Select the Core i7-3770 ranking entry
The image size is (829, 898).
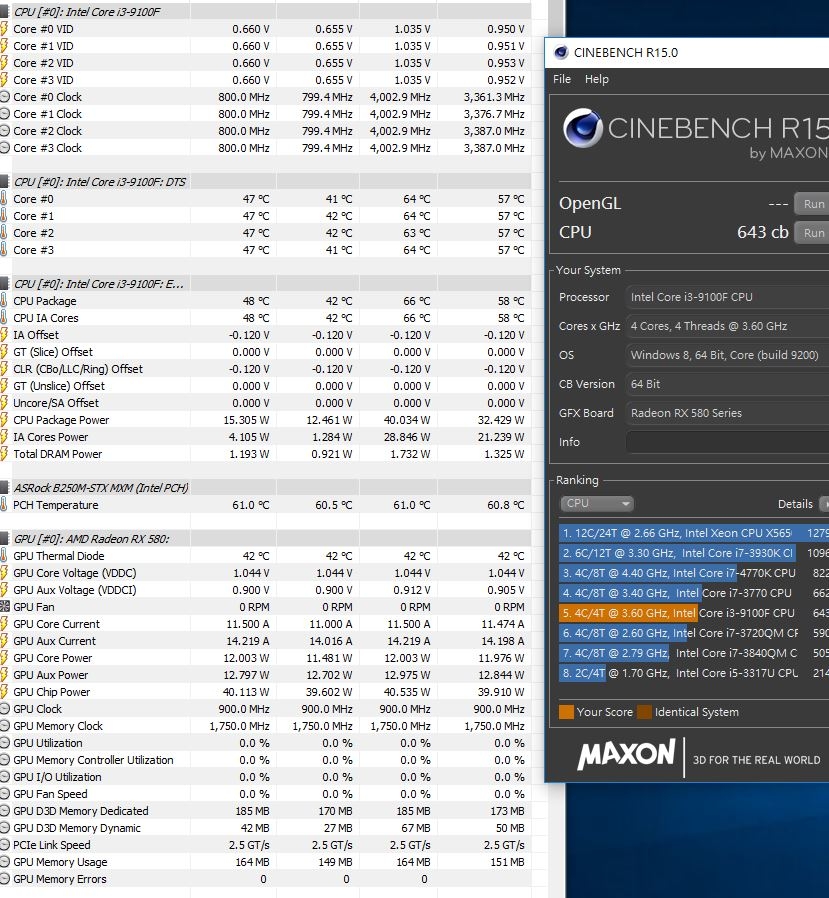coord(694,593)
